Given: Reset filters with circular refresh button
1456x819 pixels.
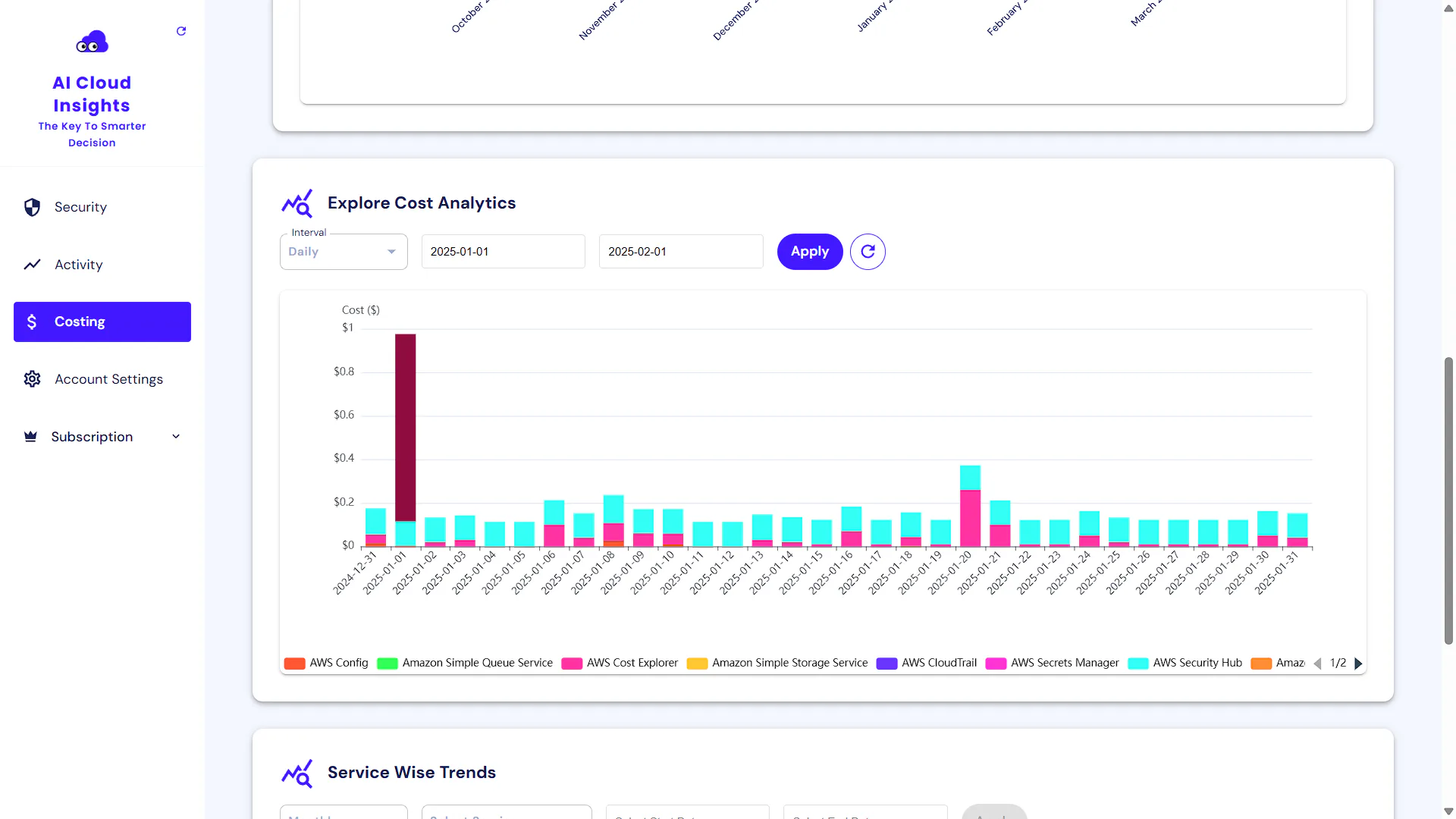Looking at the screenshot, I should (868, 252).
